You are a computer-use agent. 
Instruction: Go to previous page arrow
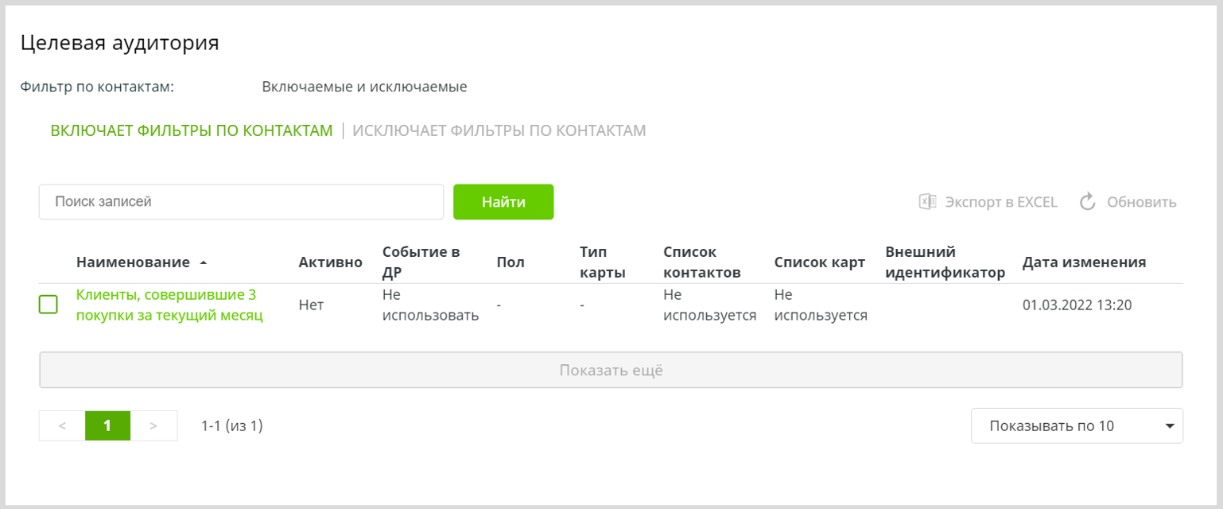(62, 426)
